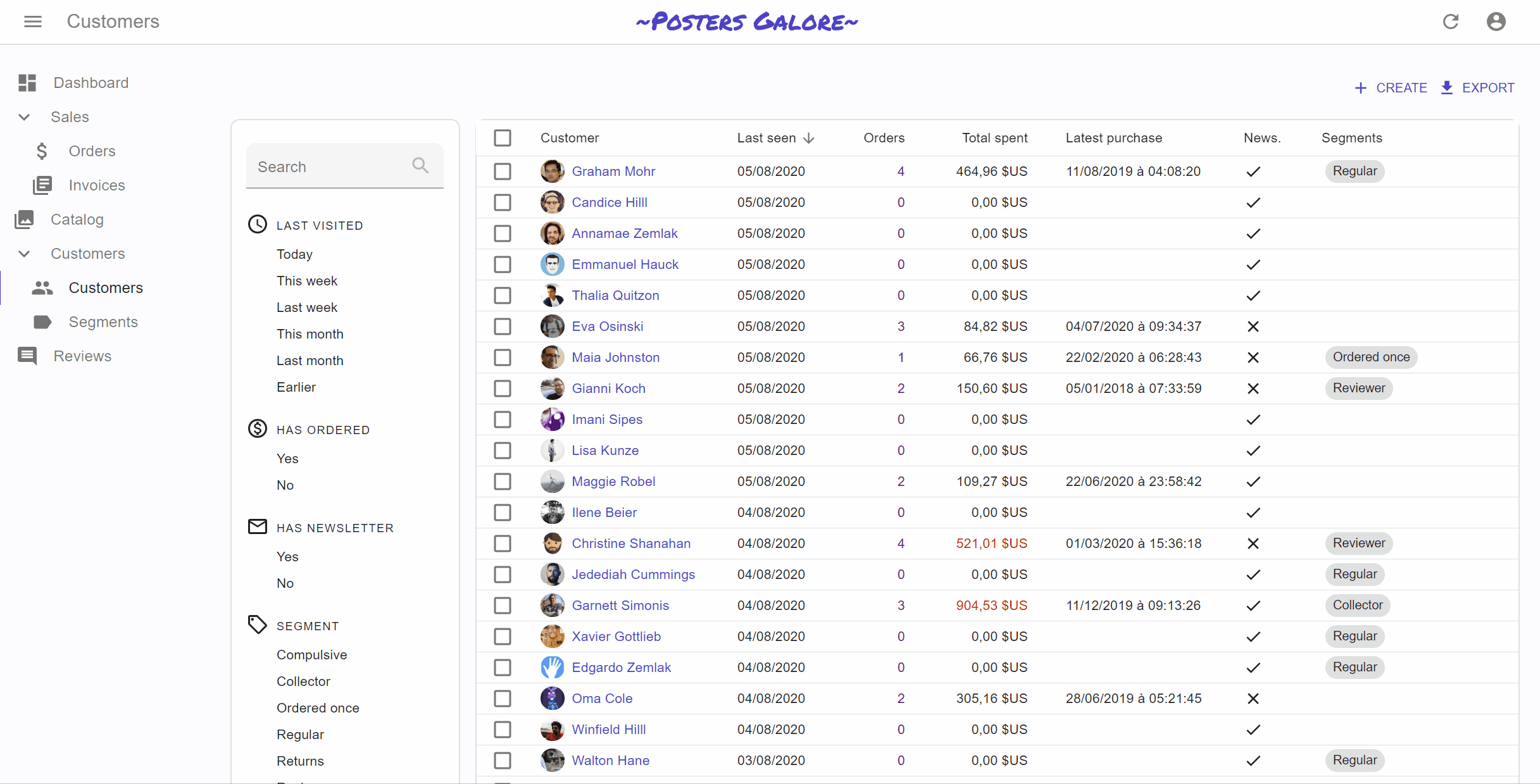This screenshot has width=1540, height=784.
Task: Collapse the Sales menu chevron
Action: tap(24, 117)
